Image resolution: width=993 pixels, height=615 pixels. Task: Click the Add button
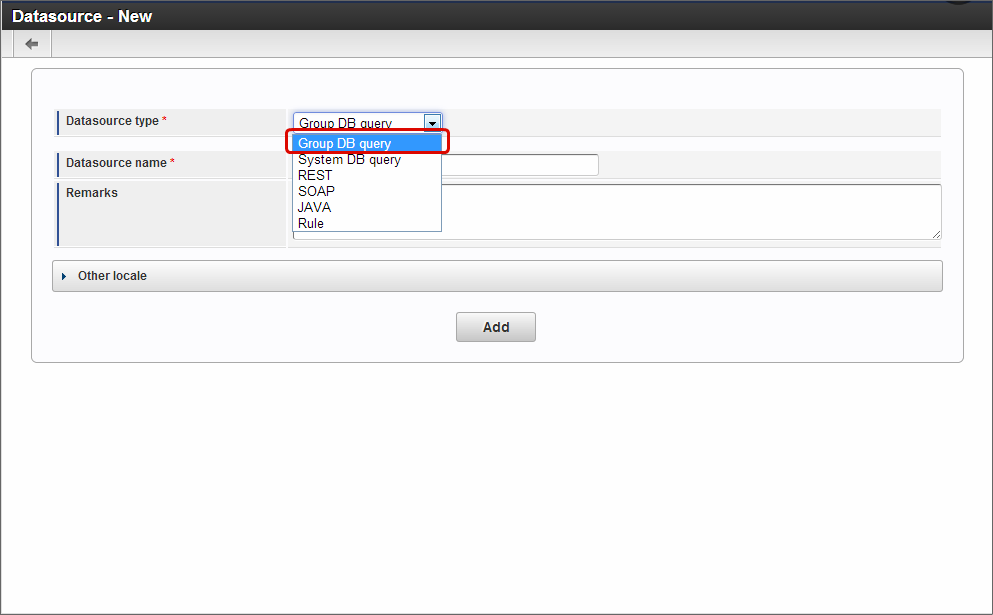click(496, 327)
